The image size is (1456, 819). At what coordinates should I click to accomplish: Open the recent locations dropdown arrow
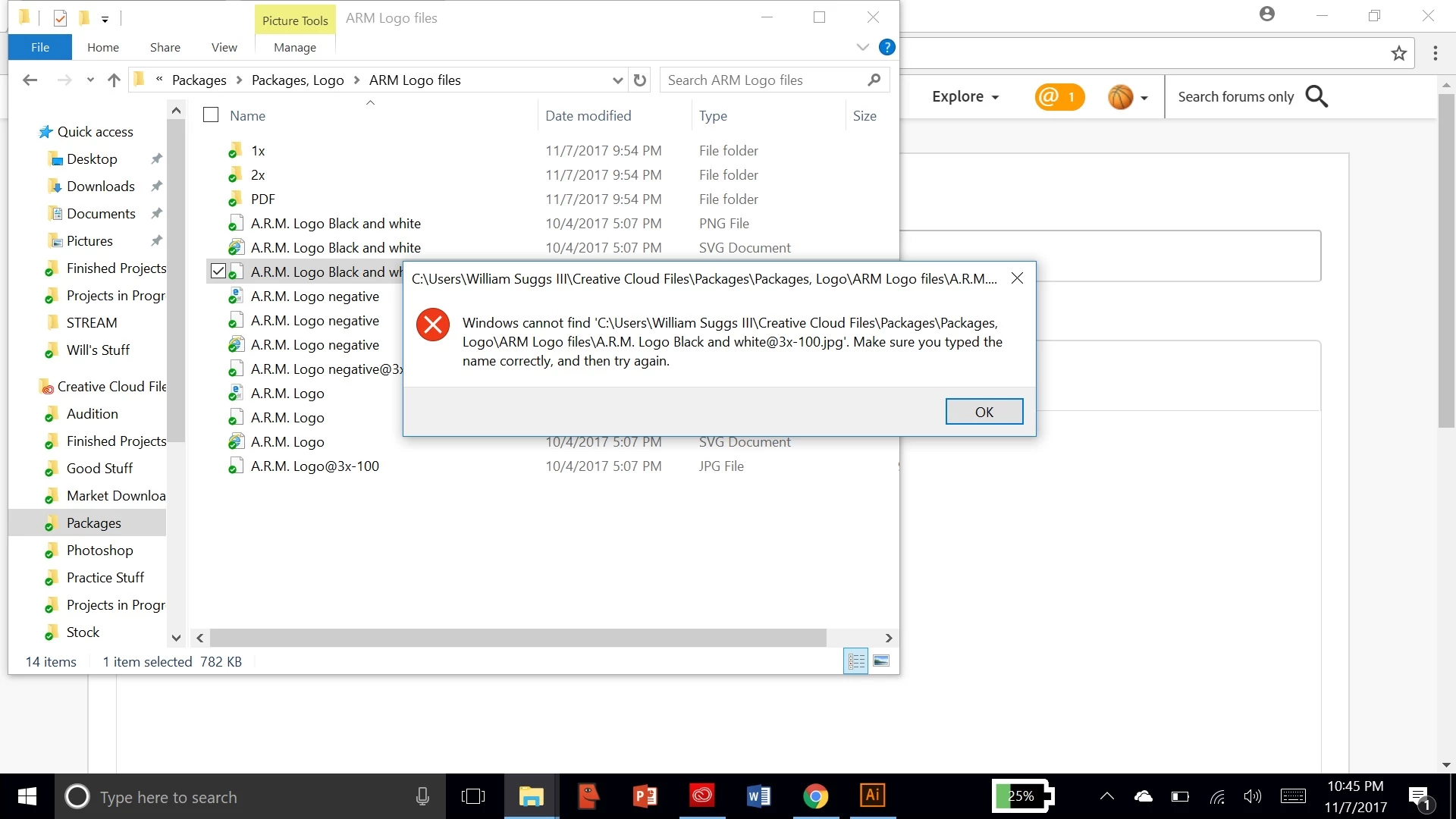[90, 80]
